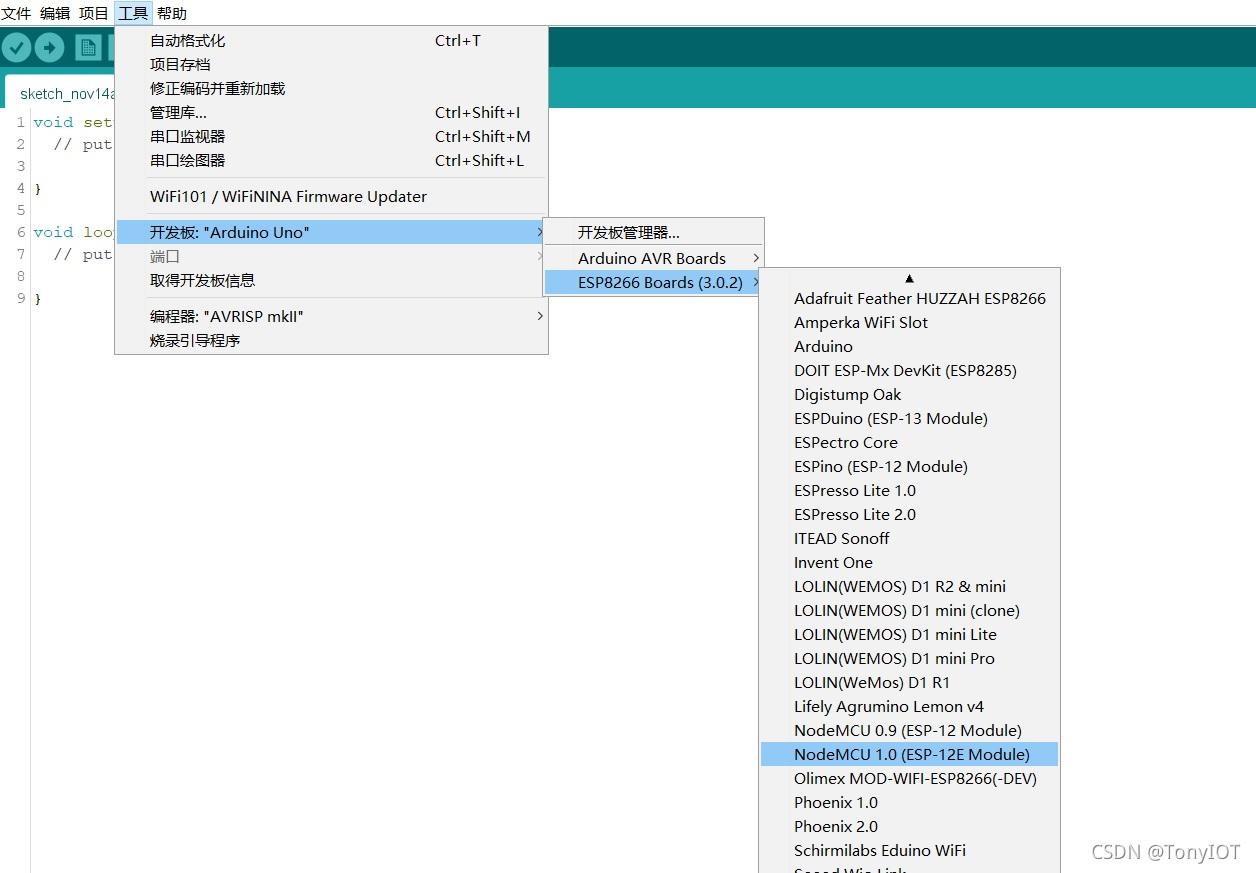Choose 自动格式化 from the menu
Screen dimensions: 1256x873
332,41
